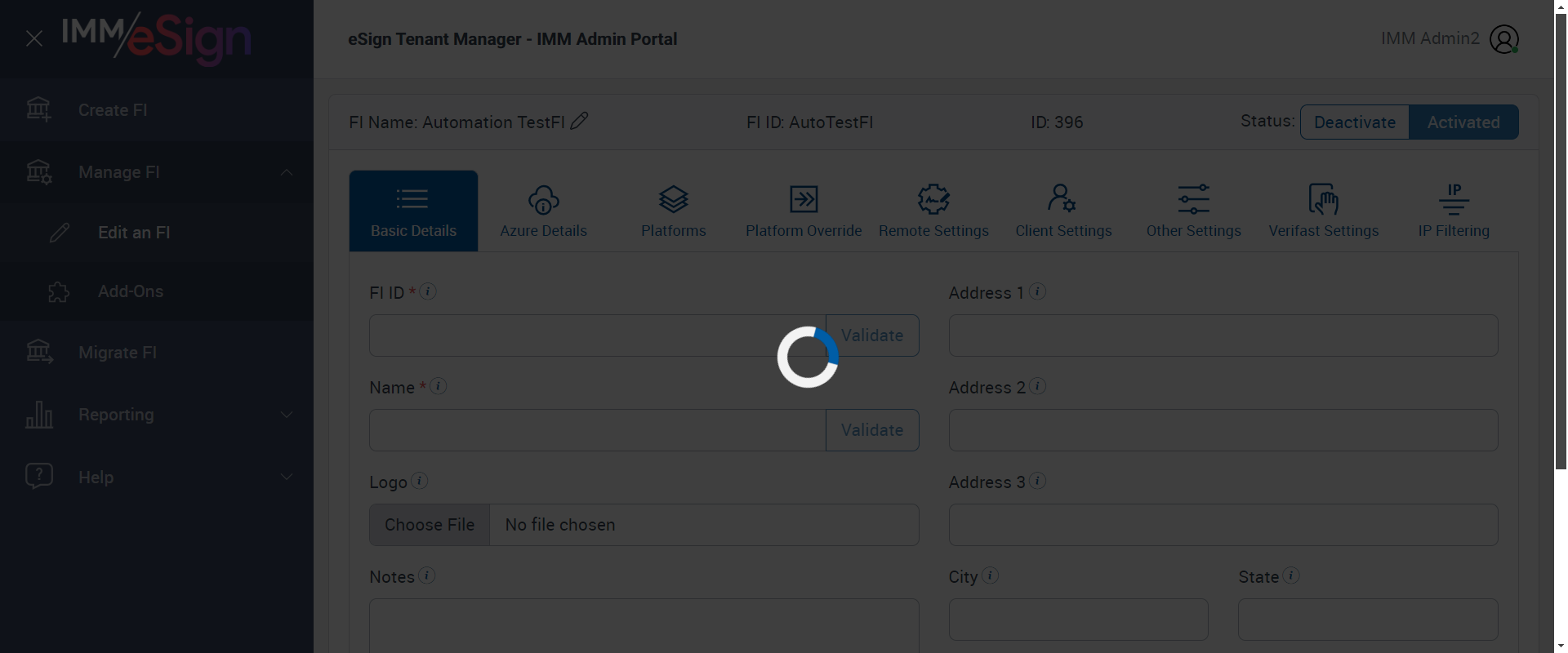
Task: Click the Edit an FI pencil icon
Action: 60,233
